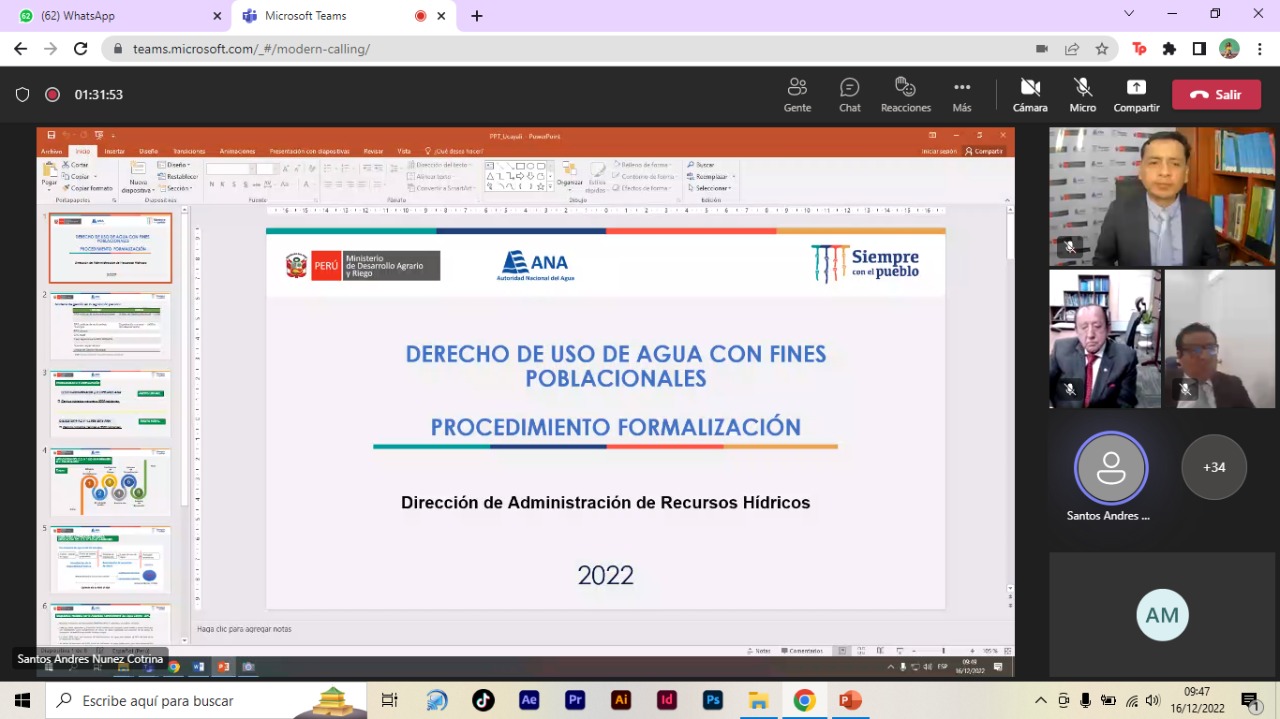
Task: Open the Gente participants panel
Action: click(x=797, y=95)
